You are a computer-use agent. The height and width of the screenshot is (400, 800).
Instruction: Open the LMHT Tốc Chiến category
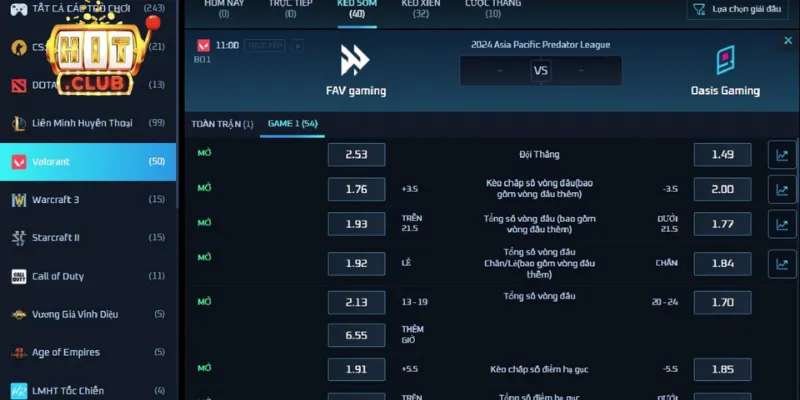click(x=88, y=391)
